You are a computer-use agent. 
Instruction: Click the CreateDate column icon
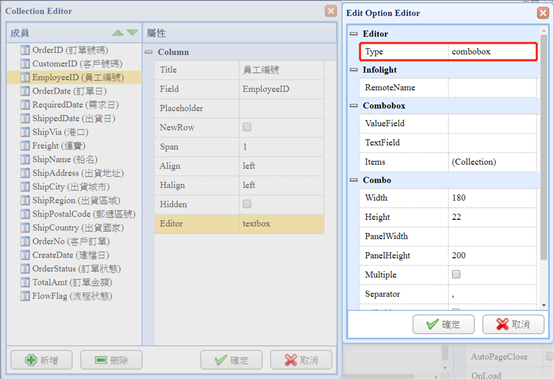(x=25, y=255)
